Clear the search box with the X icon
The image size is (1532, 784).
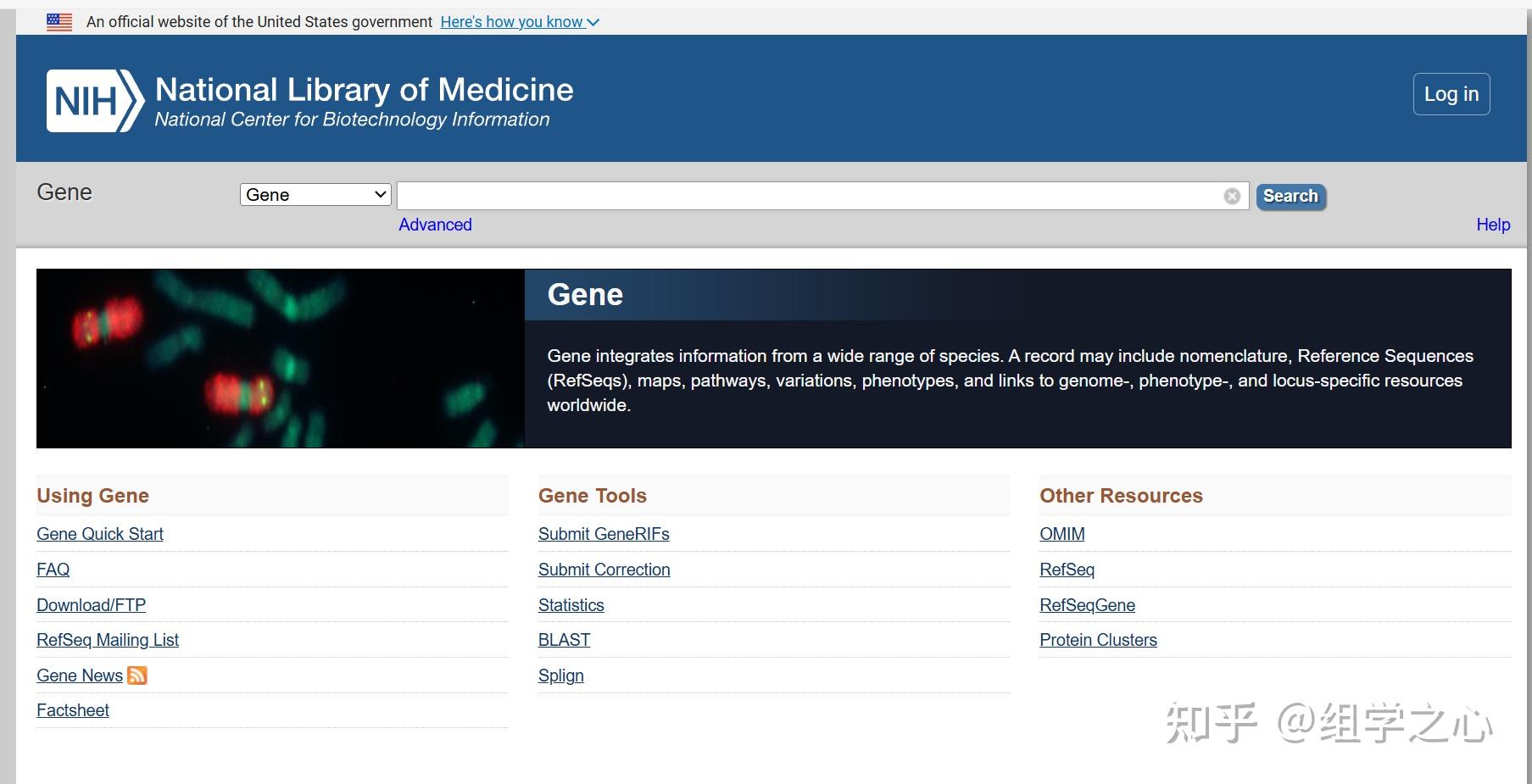[x=1232, y=197]
